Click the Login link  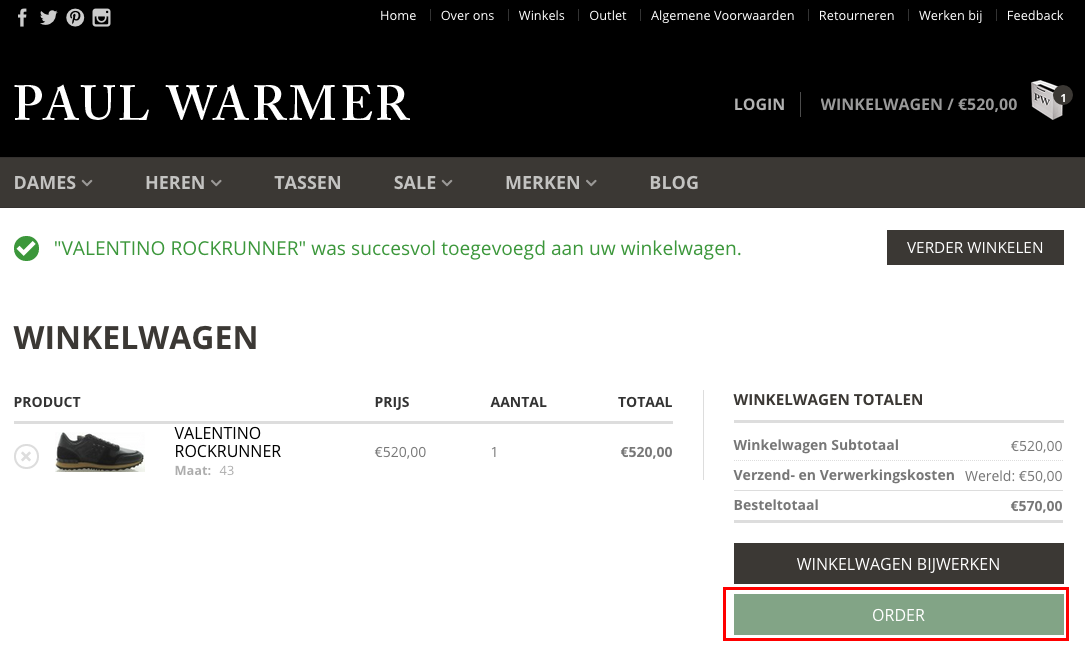coord(759,104)
